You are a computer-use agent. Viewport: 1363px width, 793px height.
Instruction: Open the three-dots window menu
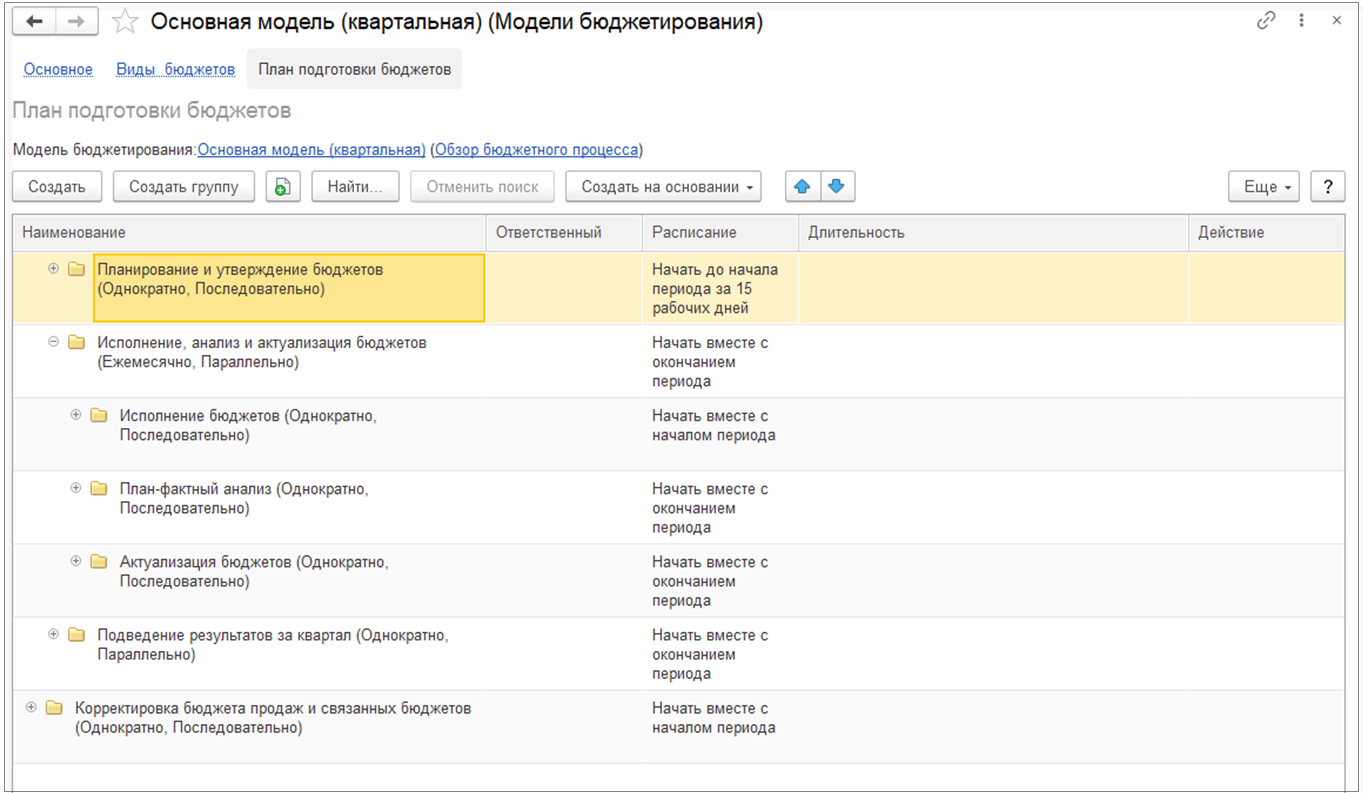click(x=1302, y=21)
